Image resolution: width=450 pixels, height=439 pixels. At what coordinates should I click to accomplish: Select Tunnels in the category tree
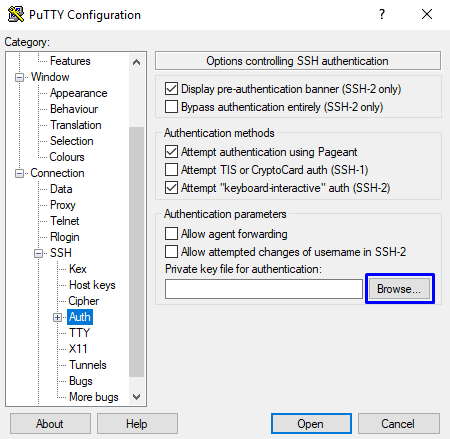click(88, 365)
